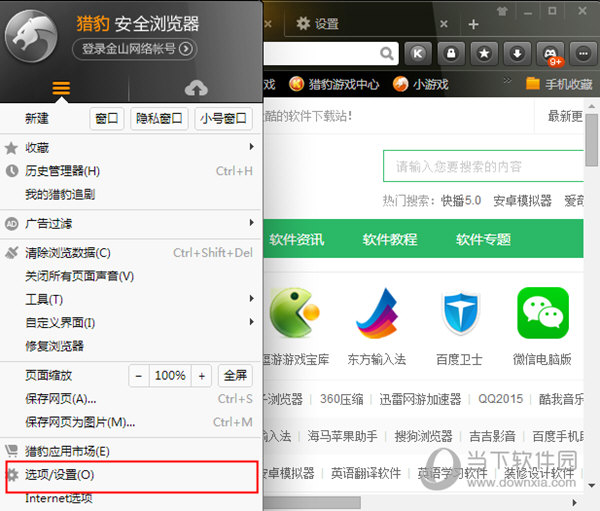
Task: Open downloads via down-arrow toolbar icon
Action: click(516, 53)
